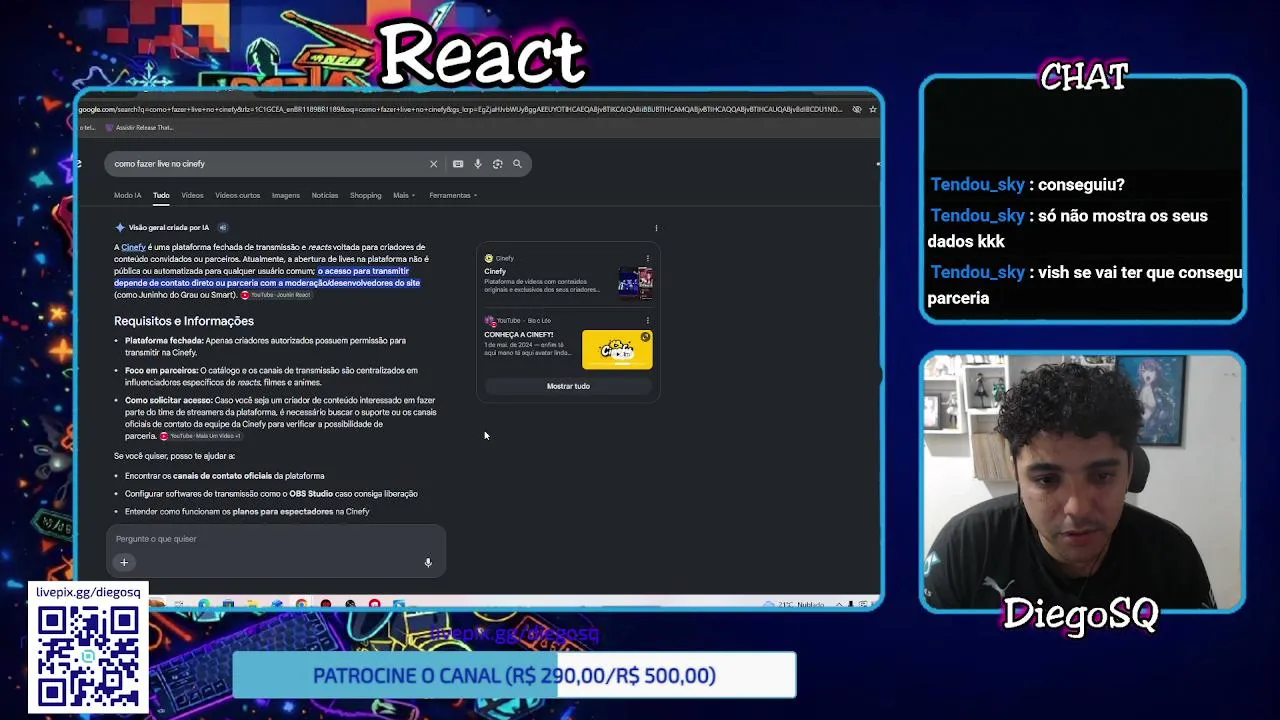This screenshot has width=1280, height=720.
Task: Click the 'OBS Studio' configuration suggestion
Action: tap(311, 494)
